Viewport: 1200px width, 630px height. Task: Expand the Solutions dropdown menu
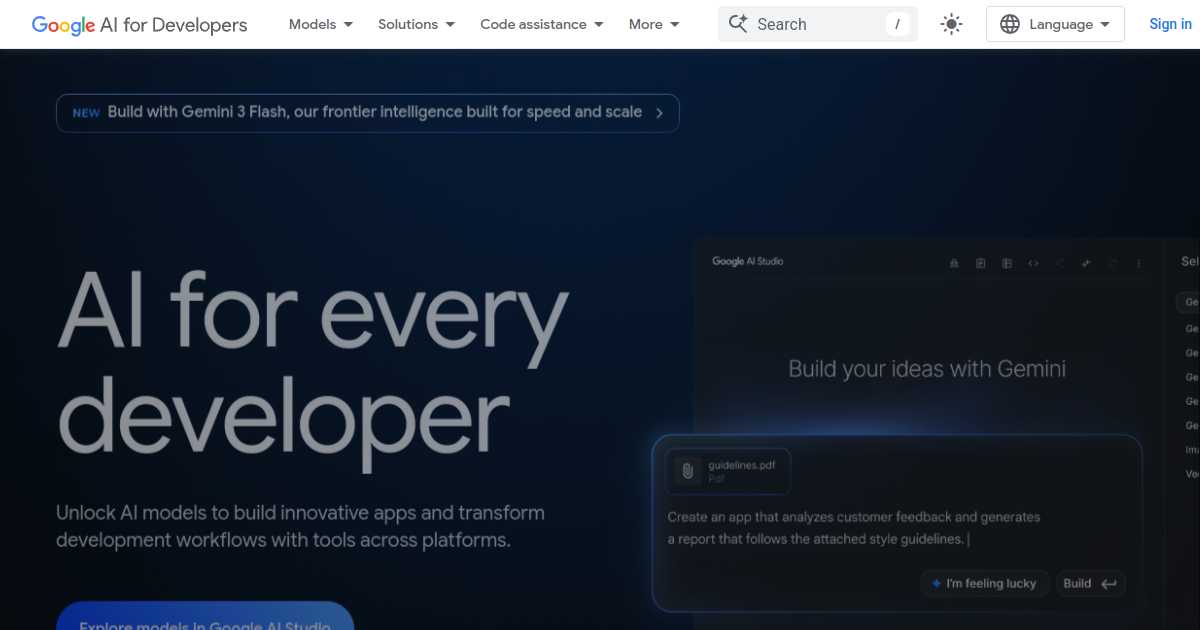coord(417,24)
